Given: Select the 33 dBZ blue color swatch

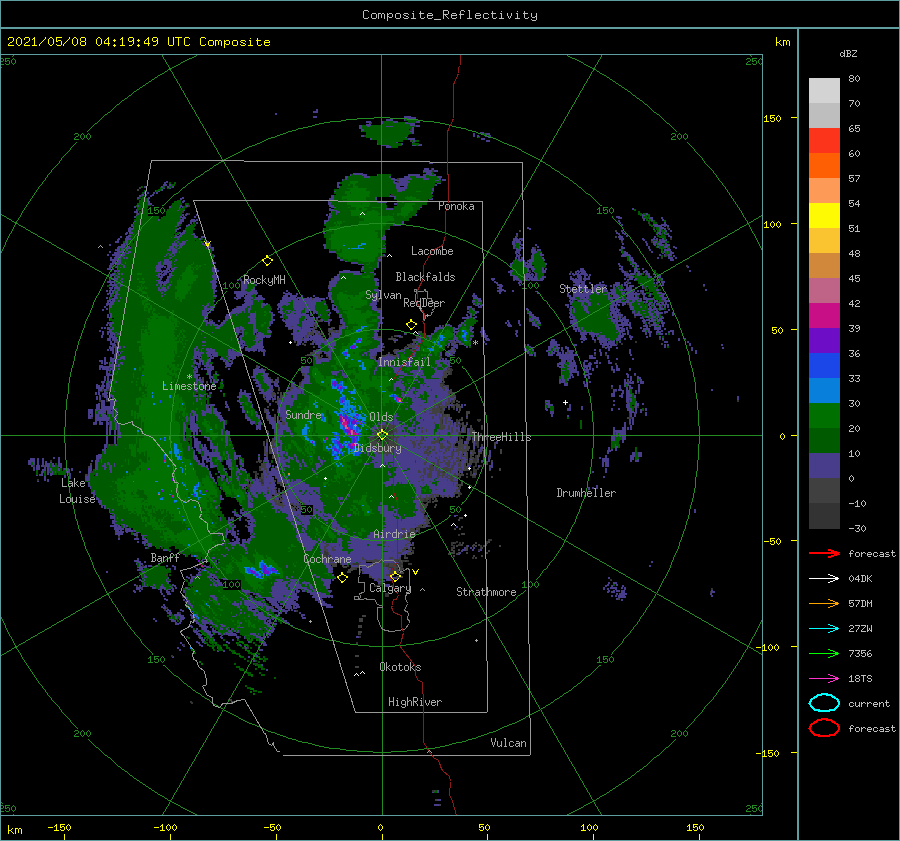Looking at the screenshot, I should [824, 390].
